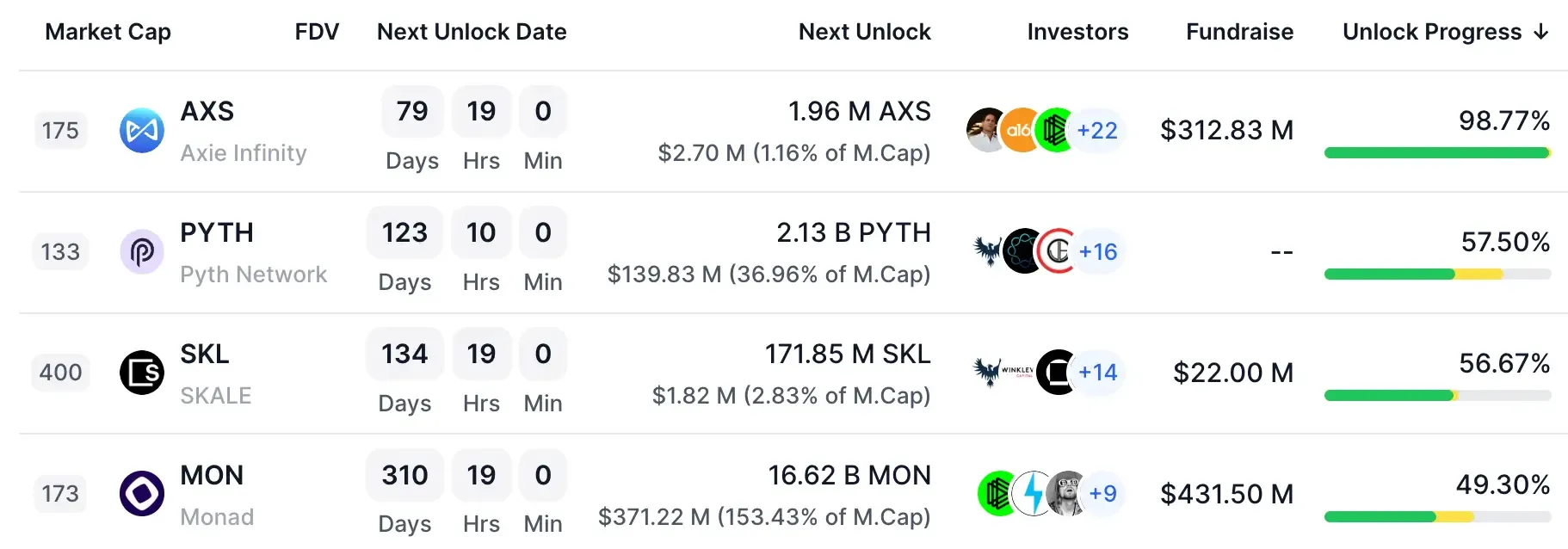Screen dimensions: 1568x549
Task: Show the +14 more investors for SKL
Action: [1098, 372]
